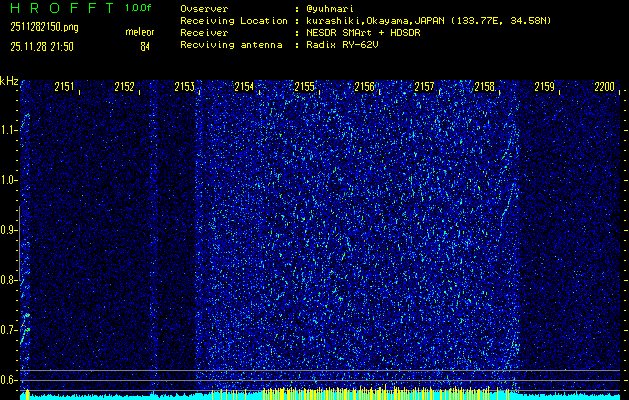Click the 2157 time label
Image resolution: width=629 pixels, height=400 pixels.
(424, 87)
